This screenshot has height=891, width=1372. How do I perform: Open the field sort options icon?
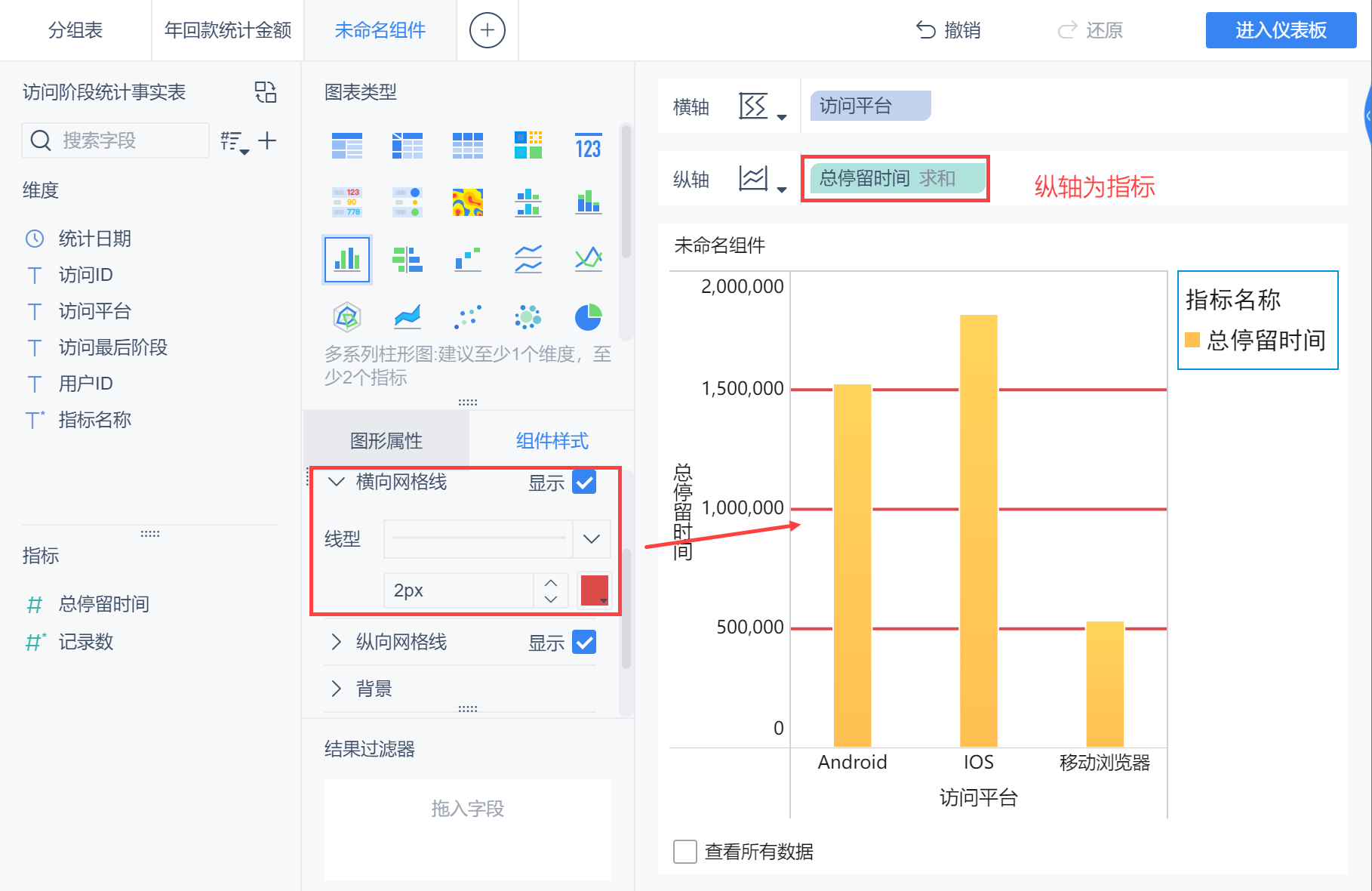click(234, 141)
